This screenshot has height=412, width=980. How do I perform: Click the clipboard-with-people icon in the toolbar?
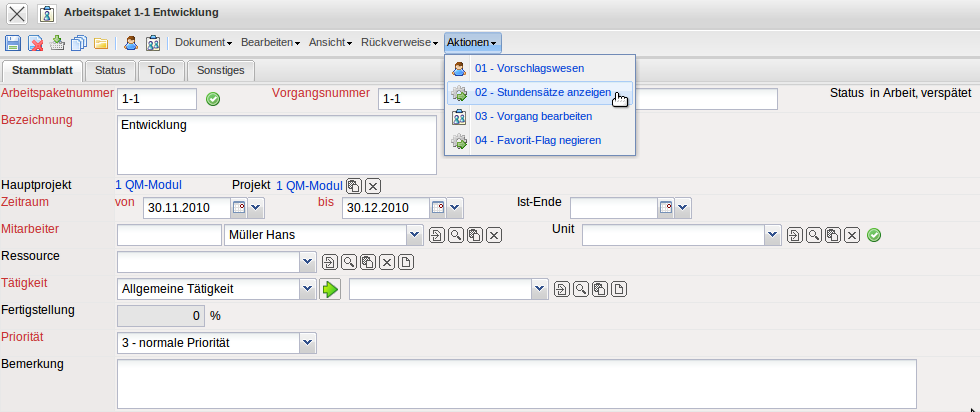[x=152, y=43]
